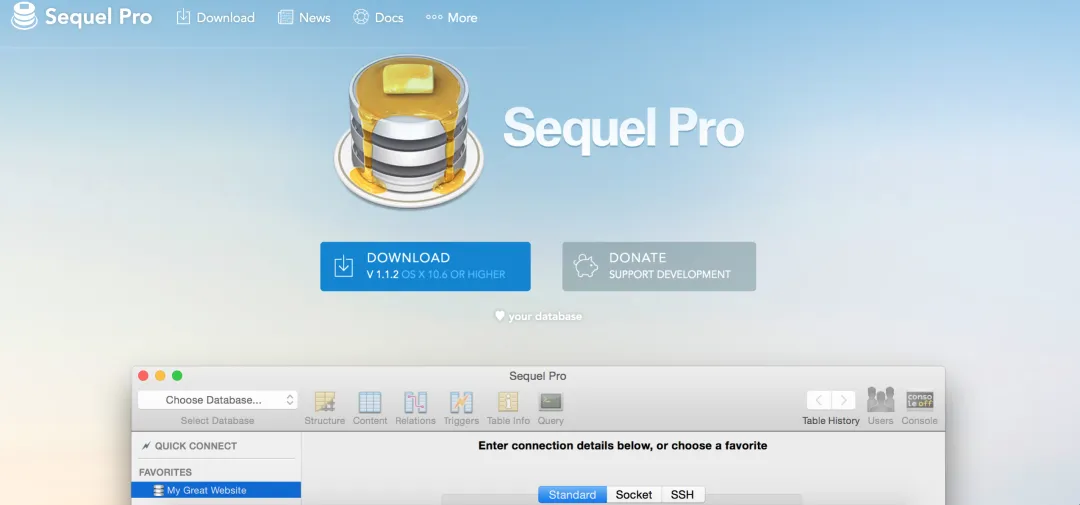The height and width of the screenshot is (505, 1080).
Task: Click the Table History label
Action: pos(831,420)
